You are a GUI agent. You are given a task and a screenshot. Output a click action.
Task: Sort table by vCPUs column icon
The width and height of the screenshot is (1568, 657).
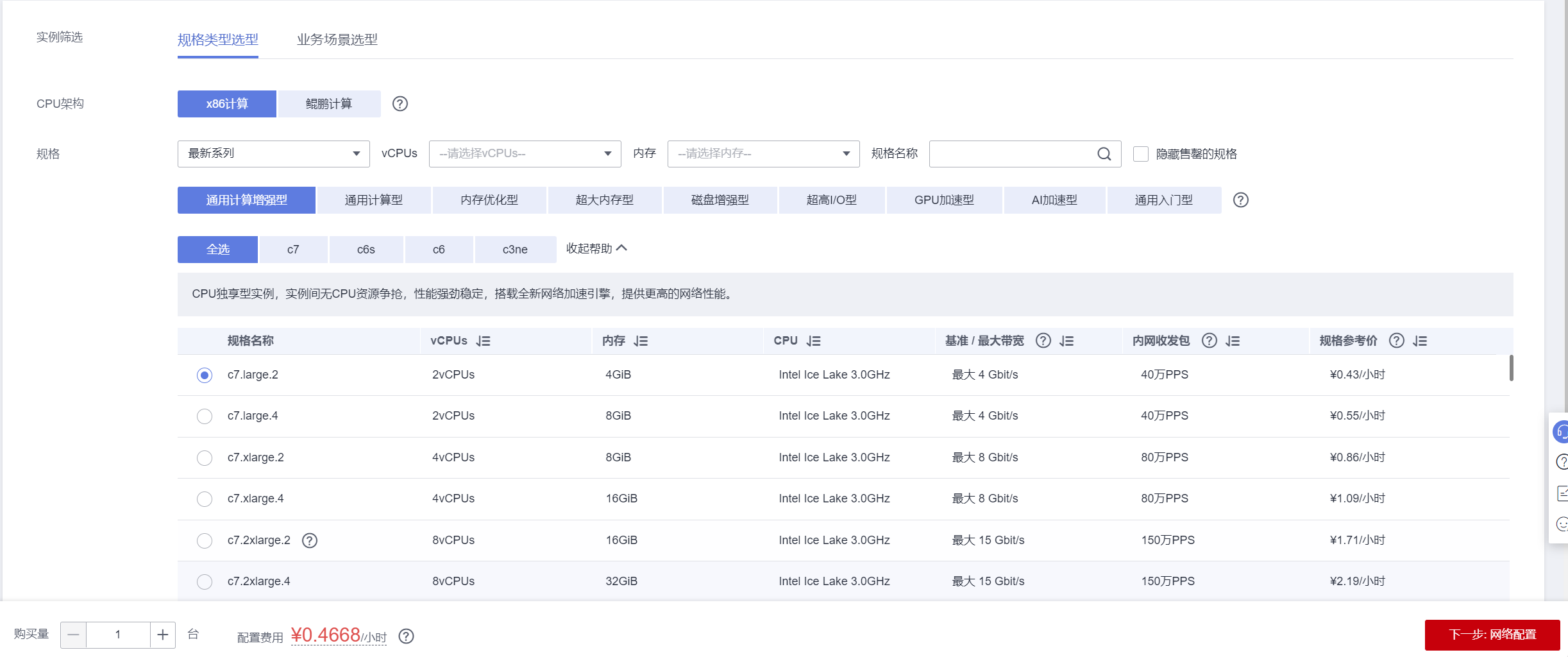[x=483, y=341]
